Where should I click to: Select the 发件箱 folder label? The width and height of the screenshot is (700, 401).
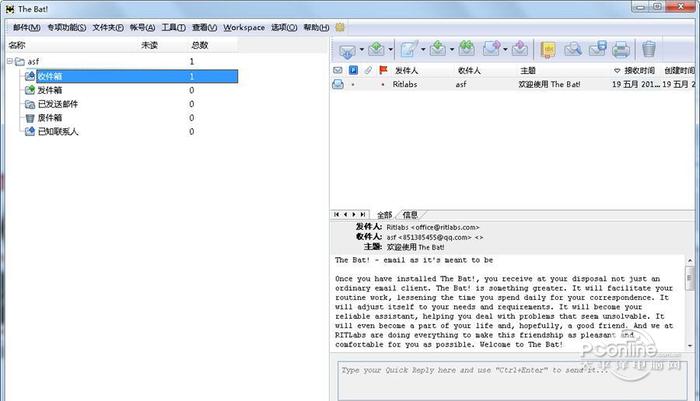click(50, 90)
